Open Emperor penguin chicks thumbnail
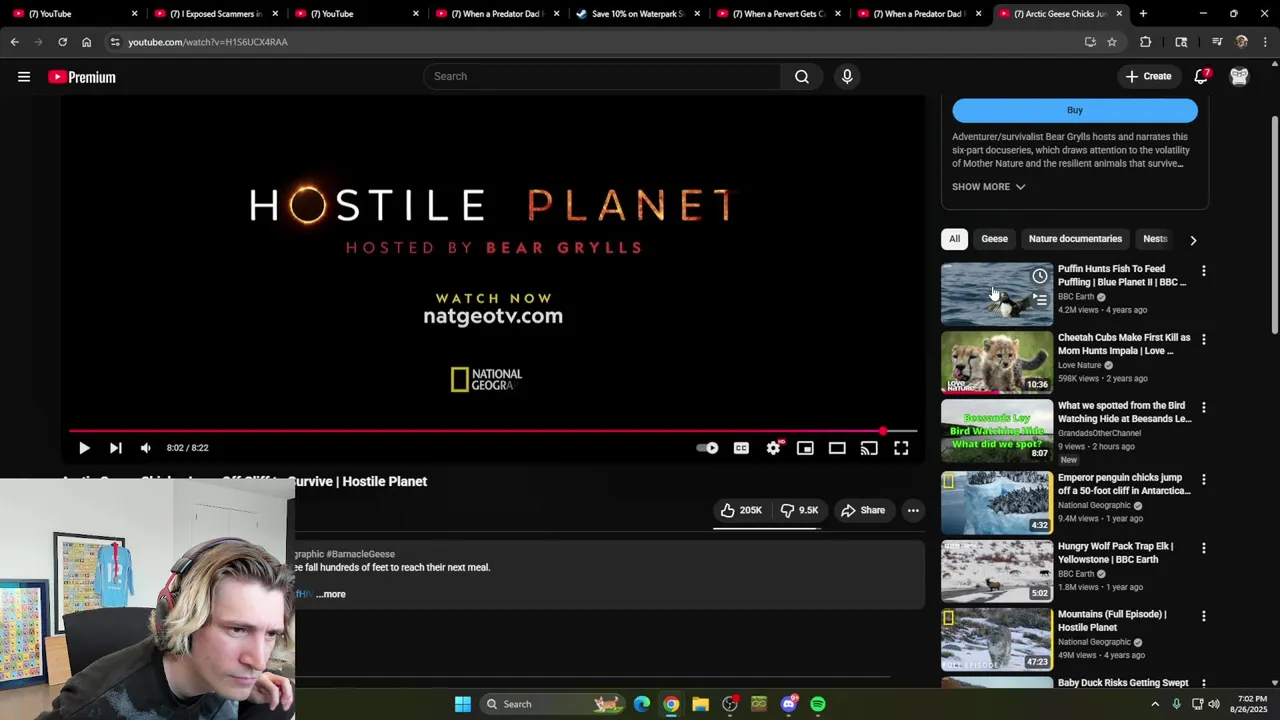 click(997, 502)
